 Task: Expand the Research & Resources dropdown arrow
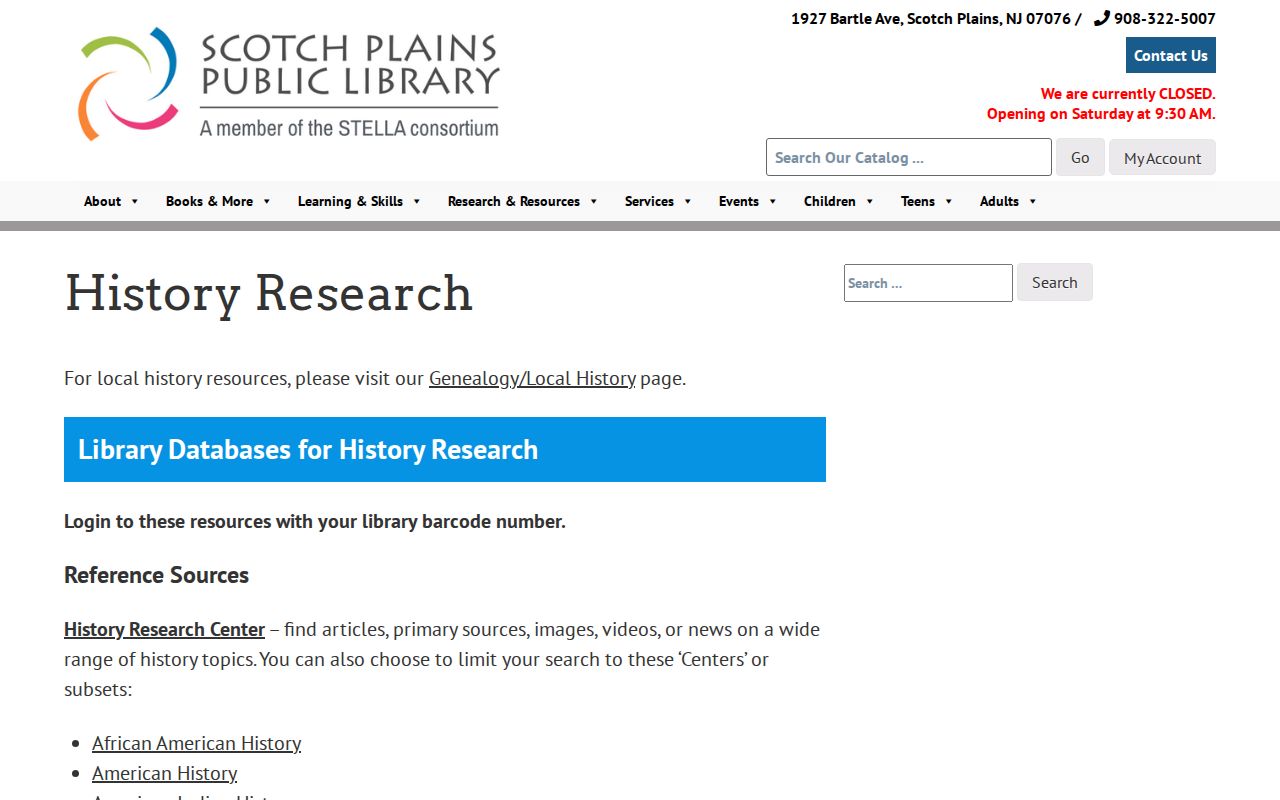594,202
